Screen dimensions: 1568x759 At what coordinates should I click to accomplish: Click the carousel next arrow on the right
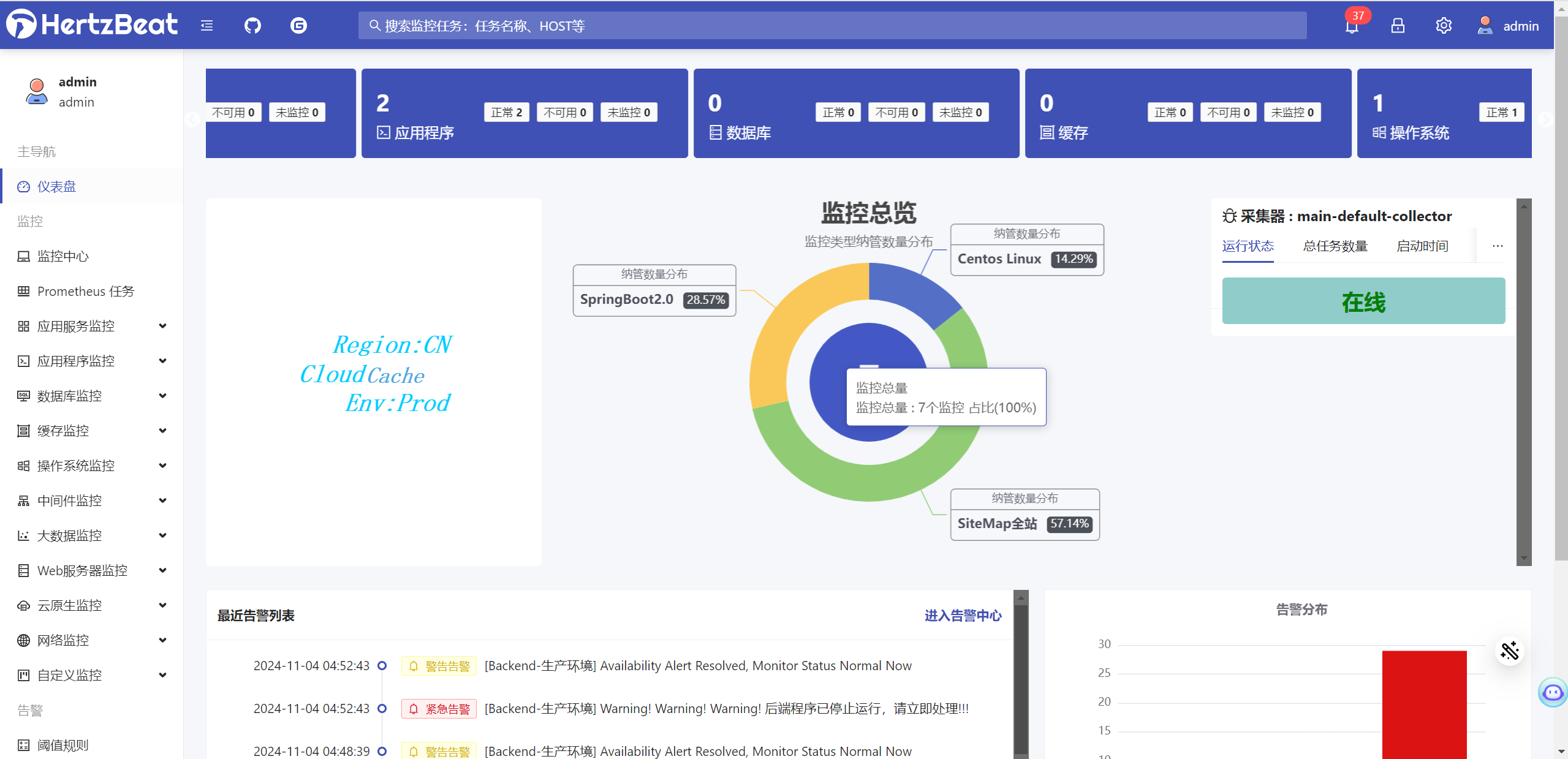pyautogui.click(x=1545, y=119)
